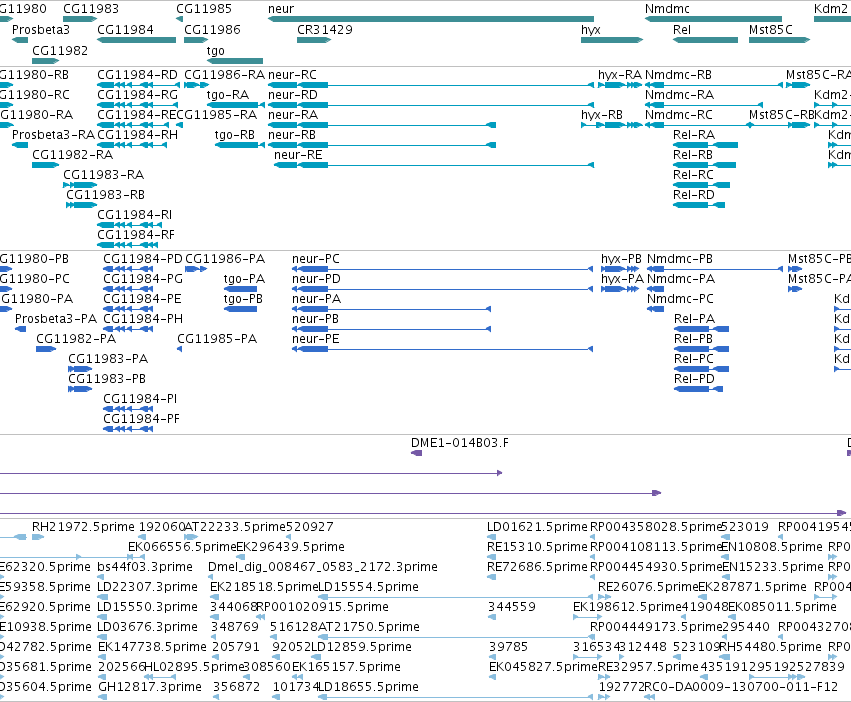Select transcript Nmdmc-RA
The height and width of the screenshot is (702, 851).
click(x=679, y=94)
